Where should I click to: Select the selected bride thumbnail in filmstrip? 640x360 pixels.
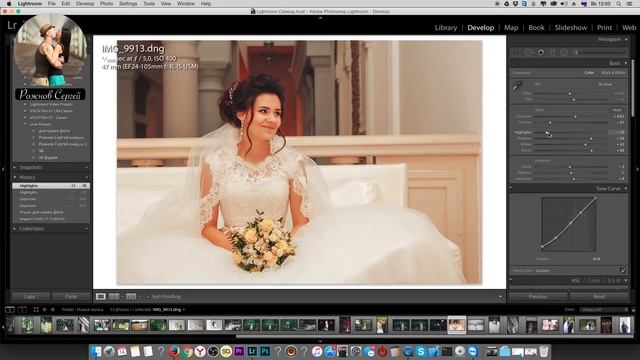456,325
